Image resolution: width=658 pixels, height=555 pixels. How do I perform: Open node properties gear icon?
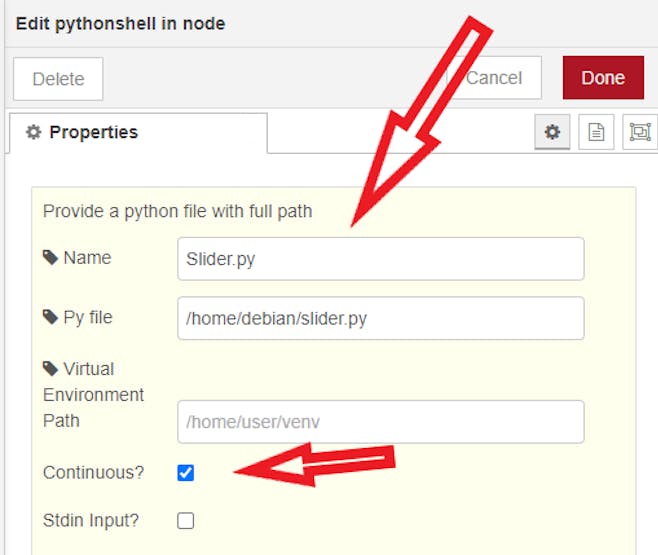[x=552, y=132]
